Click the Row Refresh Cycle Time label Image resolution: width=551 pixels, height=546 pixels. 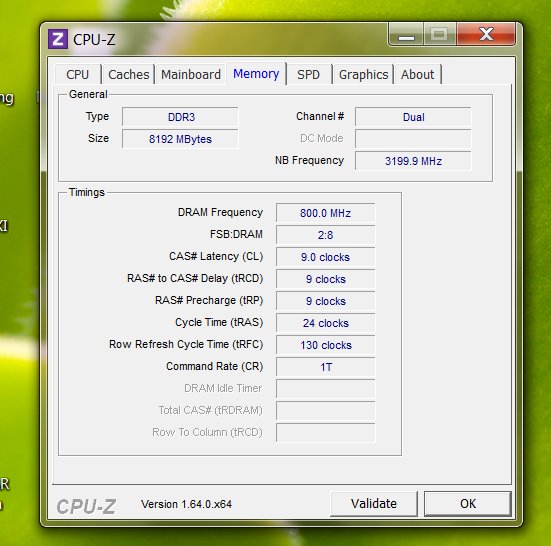click(186, 344)
